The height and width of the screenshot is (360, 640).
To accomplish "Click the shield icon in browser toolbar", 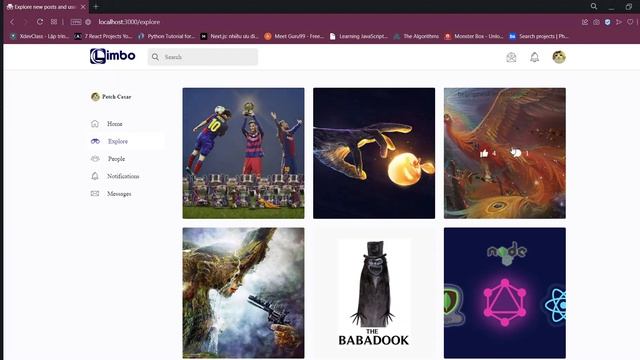I will [607, 22].
